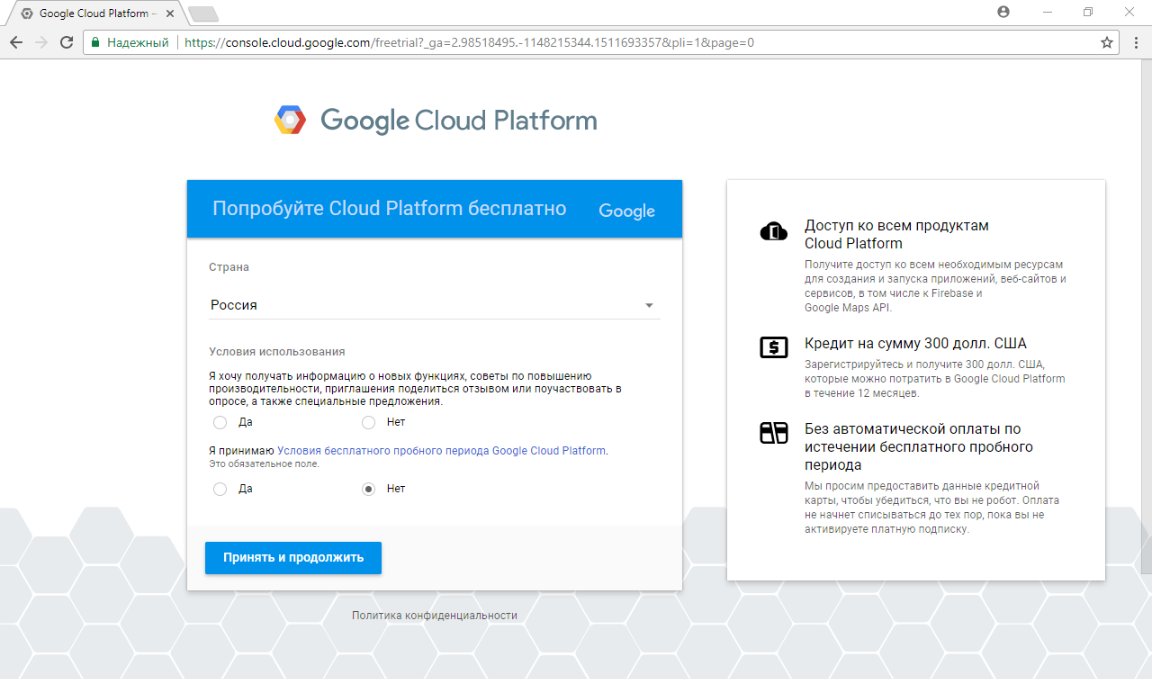Click the Google Cloud Platform hexagon logo
The height and width of the screenshot is (679, 1152).
(290, 120)
